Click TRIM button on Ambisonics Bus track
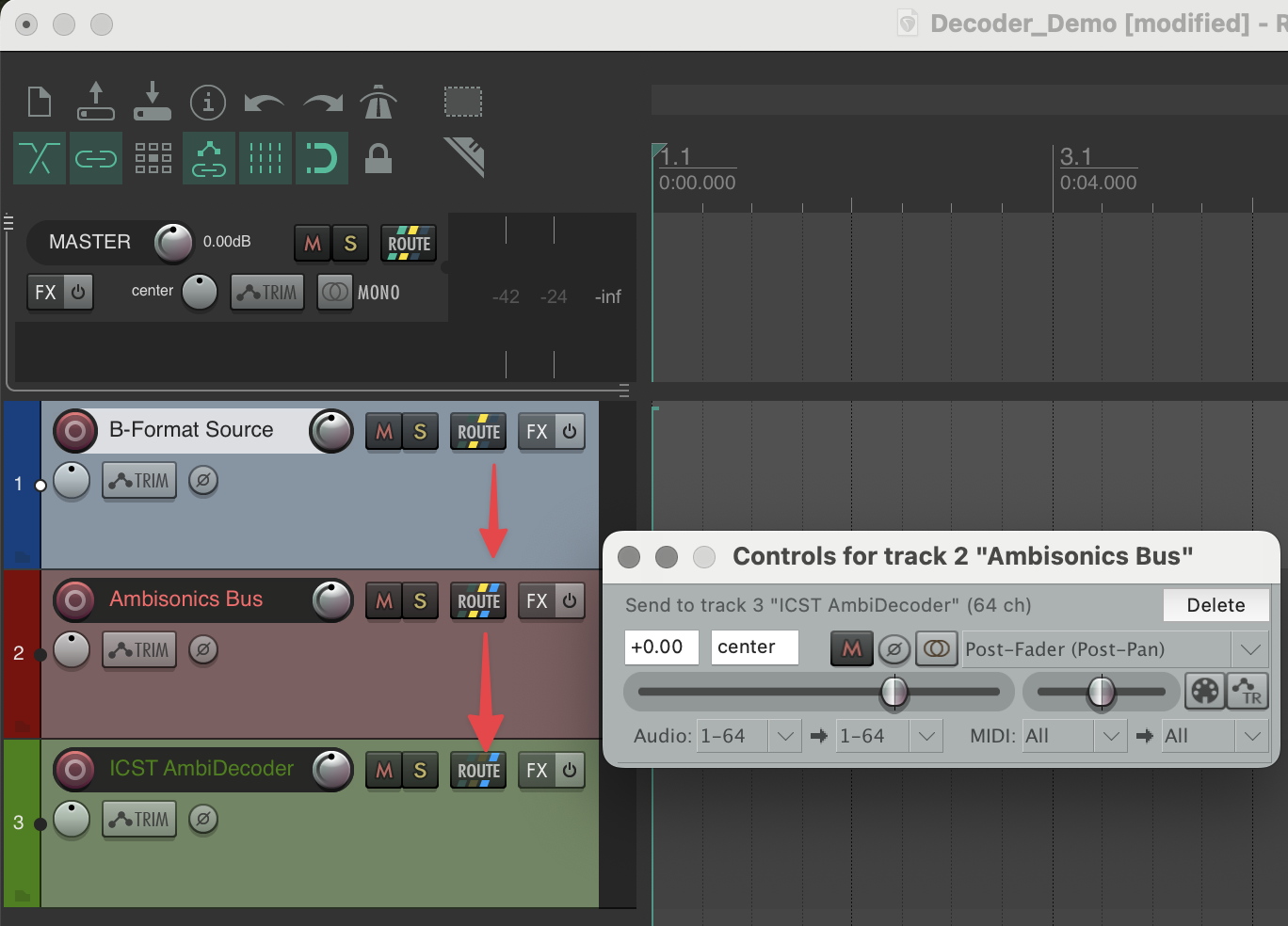Image resolution: width=1288 pixels, height=926 pixels. tap(139, 650)
